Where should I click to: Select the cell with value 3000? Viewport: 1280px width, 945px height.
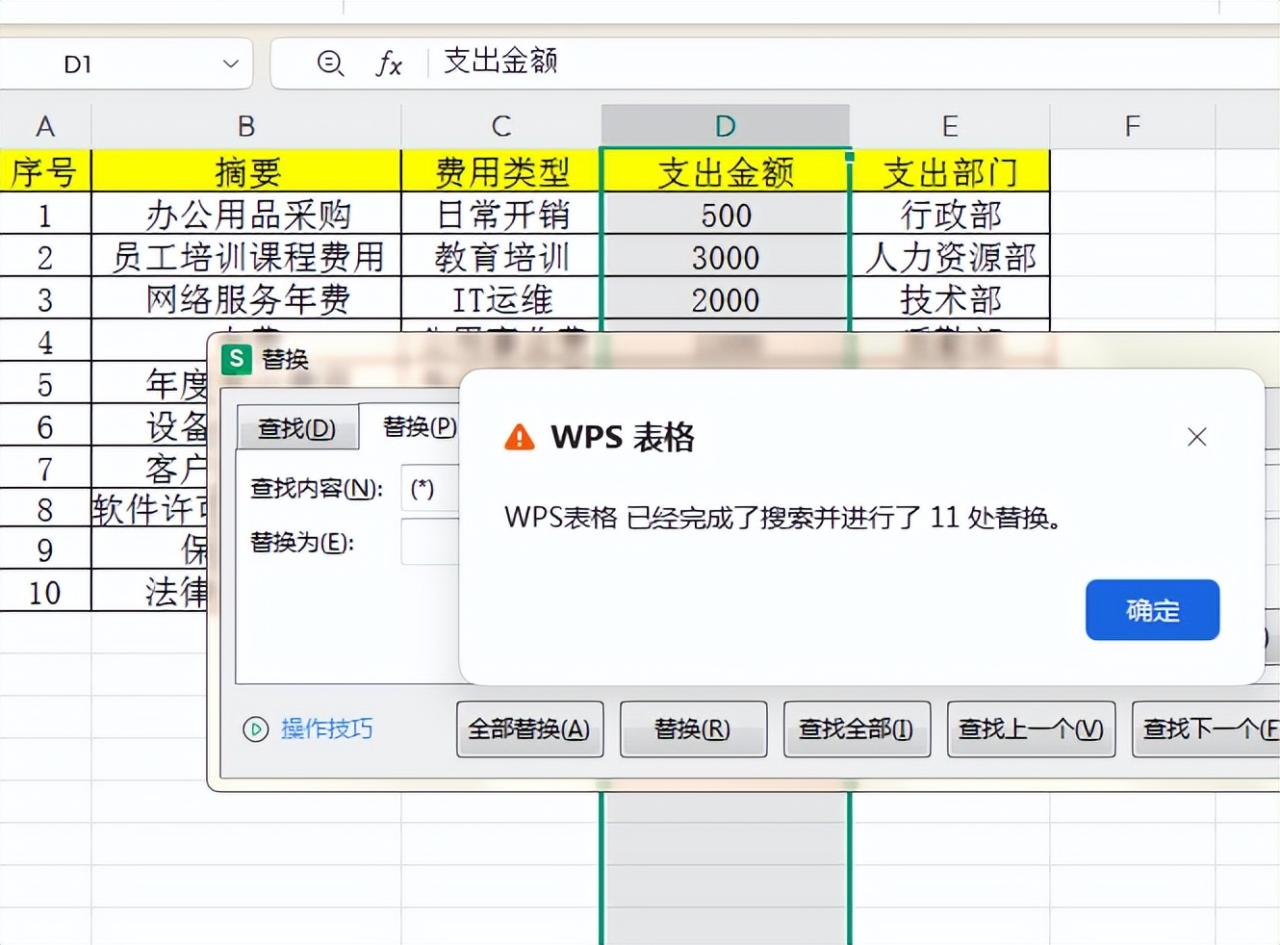tap(725, 256)
